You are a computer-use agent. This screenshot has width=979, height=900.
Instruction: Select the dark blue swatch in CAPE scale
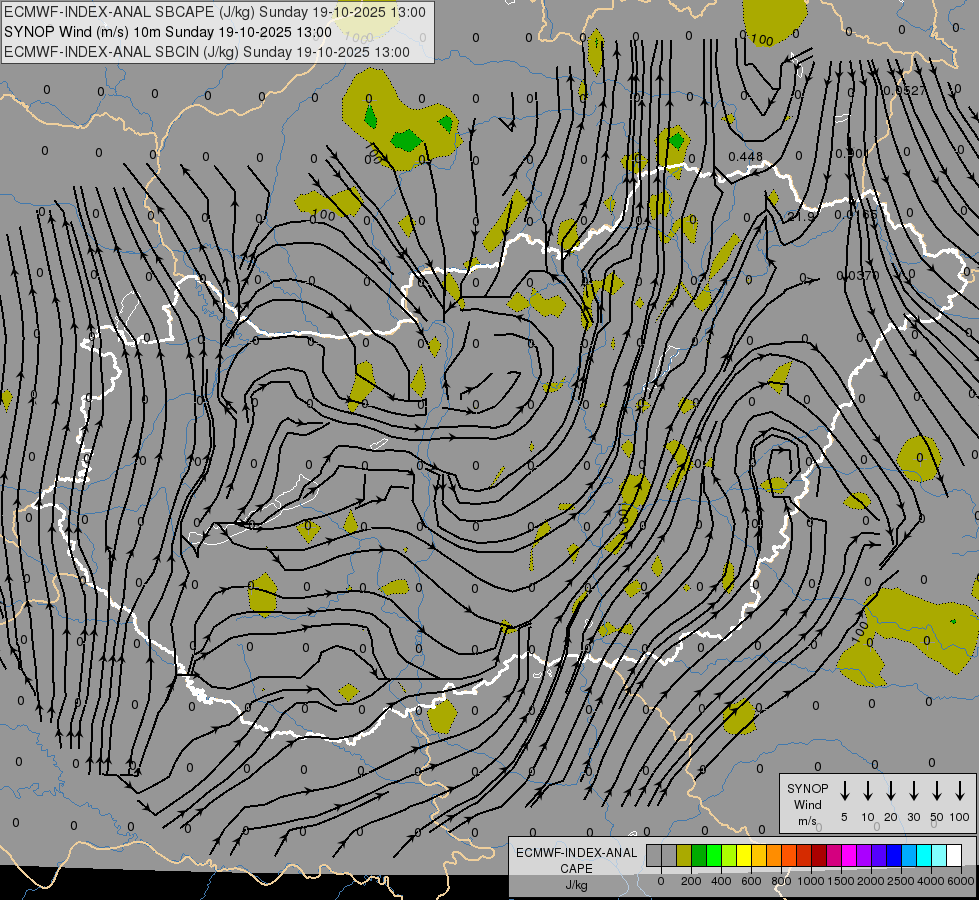pos(894,855)
